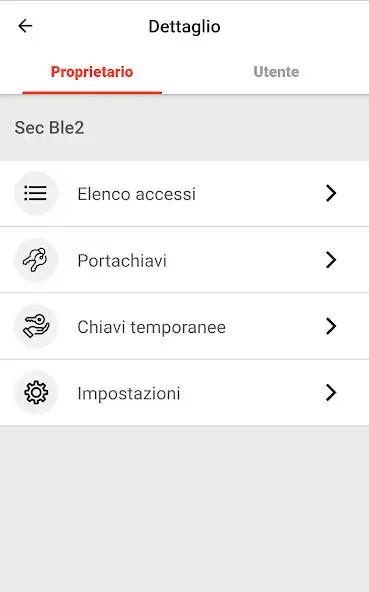This screenshot has width=369, height=592.
Task: Click the gray header band beside Sec Ble2
Action: pos(227,128)
